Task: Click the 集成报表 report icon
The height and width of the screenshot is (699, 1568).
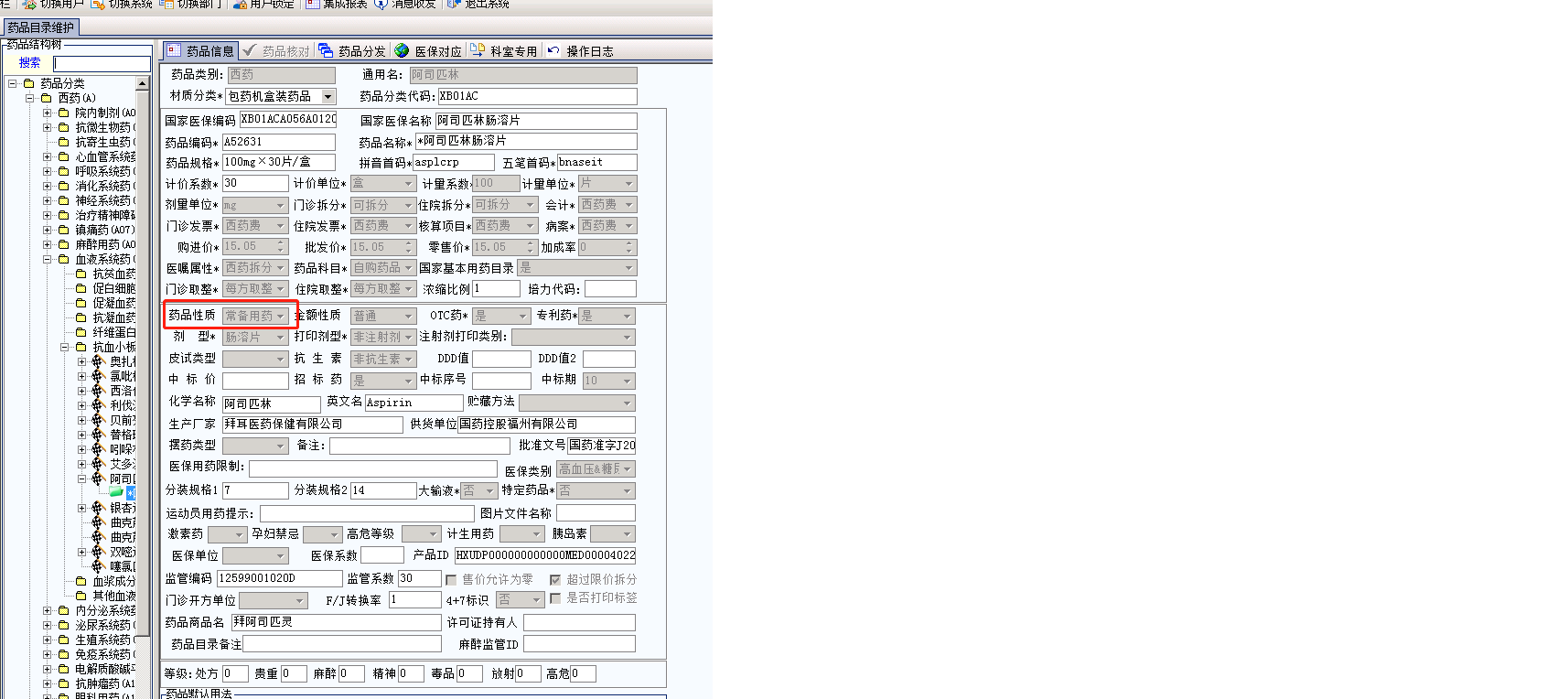Action: pos(312,5)
